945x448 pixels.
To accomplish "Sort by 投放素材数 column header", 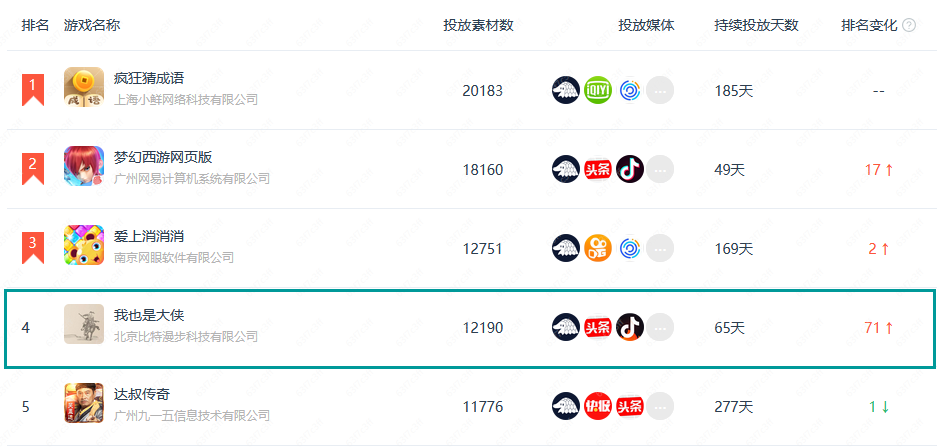I will tap(479, 25).
